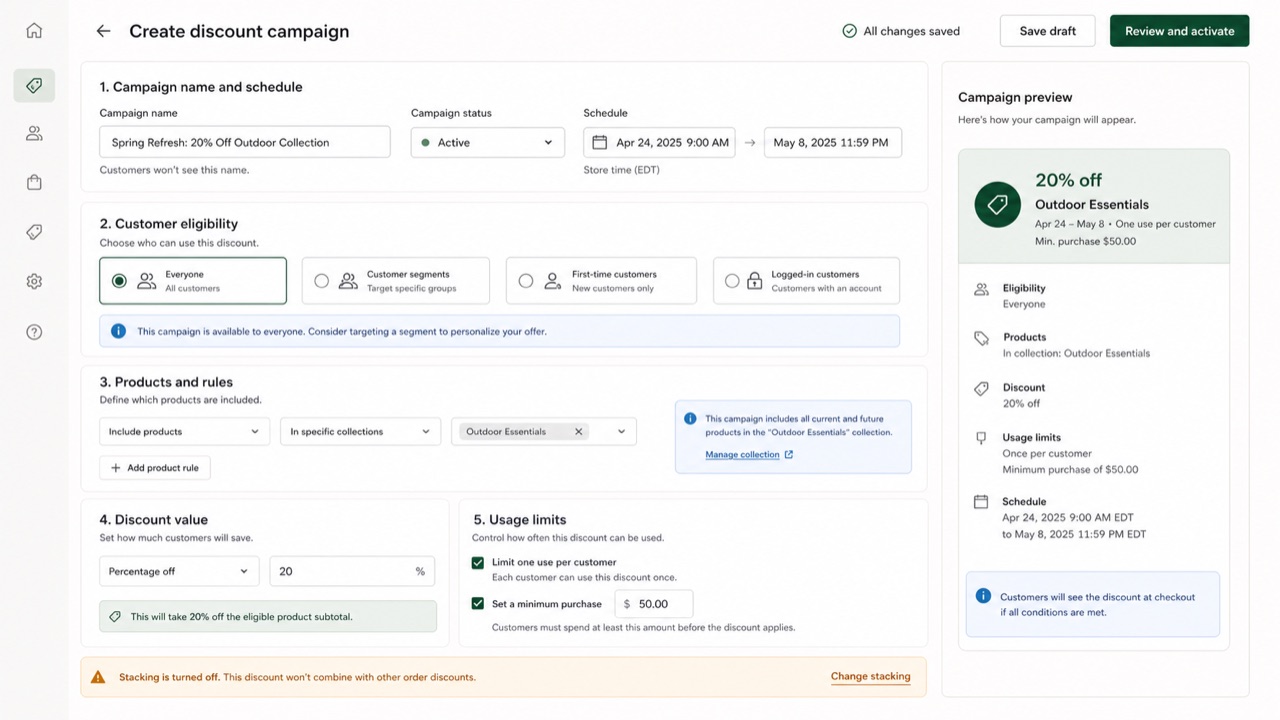Screen dimensions: 1280x720
Task: Remove the Outdoor Essentials chip with the X
Action: (578, 432)
